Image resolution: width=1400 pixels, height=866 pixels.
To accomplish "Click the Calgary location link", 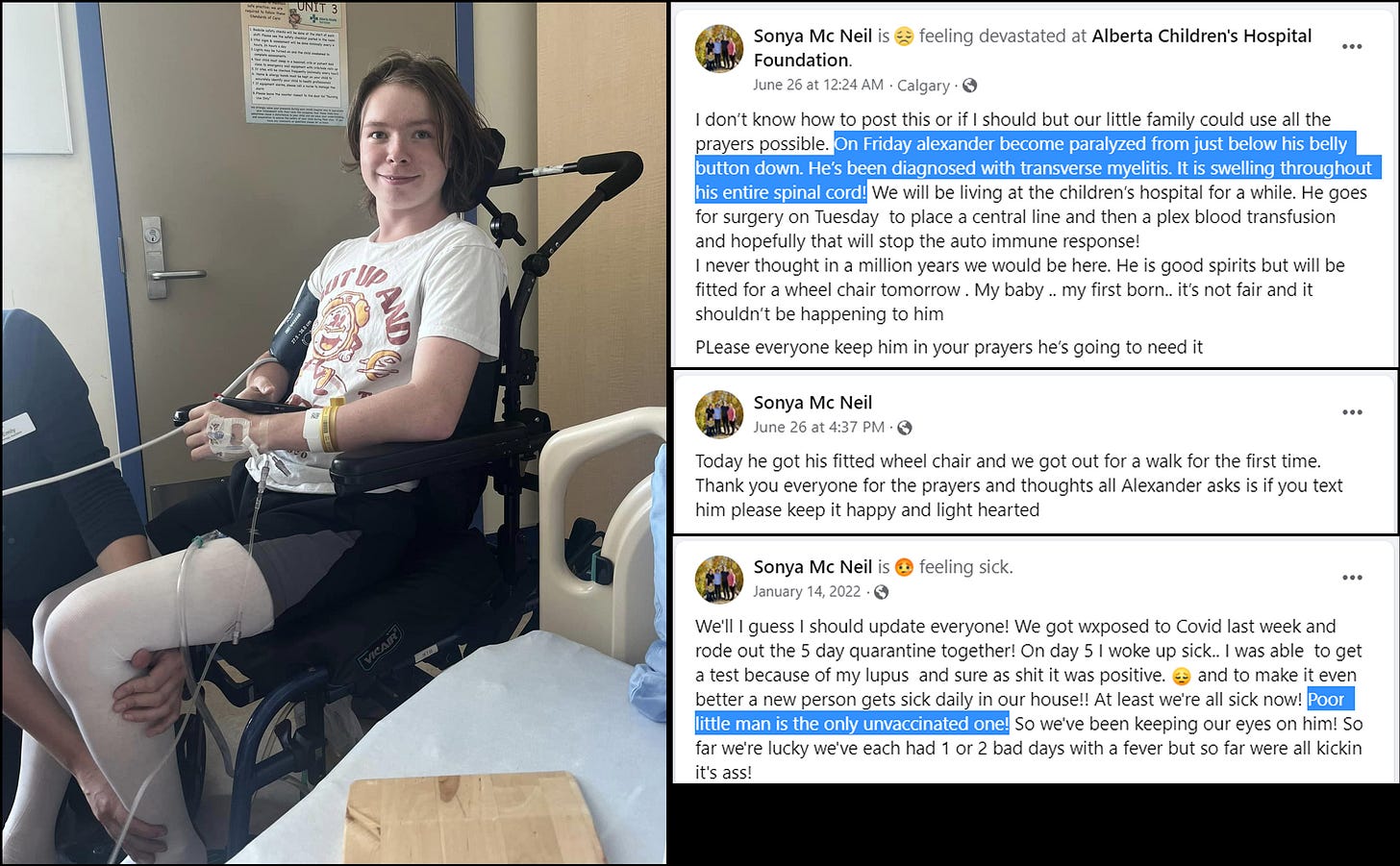I will click(923, 86).
